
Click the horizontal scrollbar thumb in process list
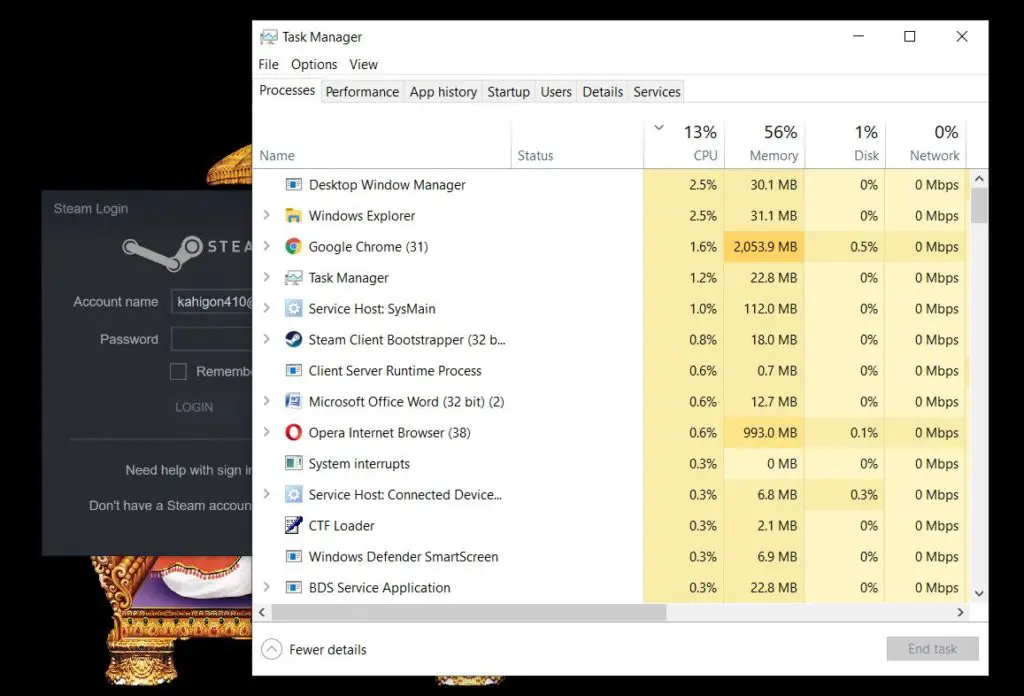pos(469,612)
